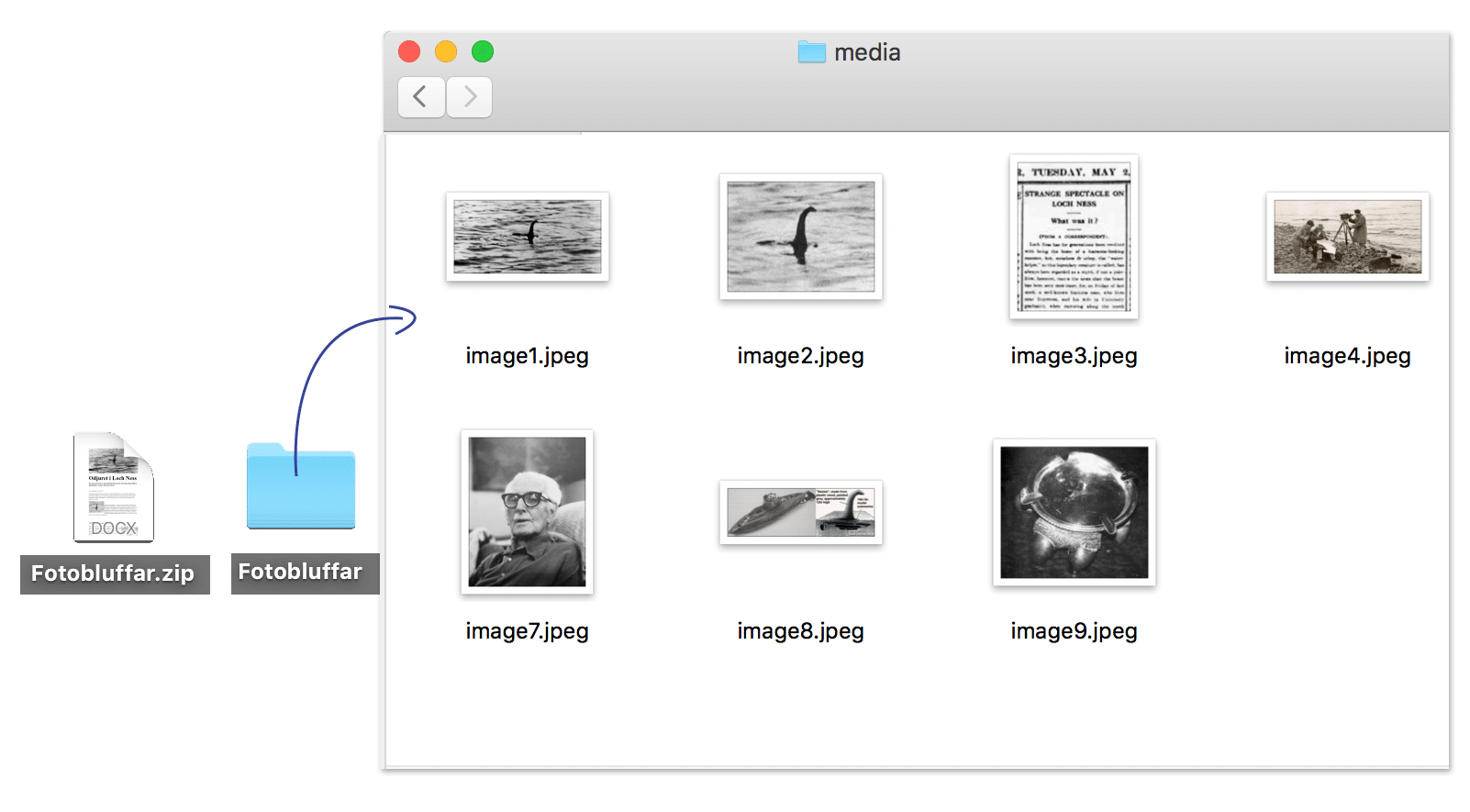Minimize the media window with yellow button
The width and height of the screenshot is (1470, 812).
tap(446, 52)
